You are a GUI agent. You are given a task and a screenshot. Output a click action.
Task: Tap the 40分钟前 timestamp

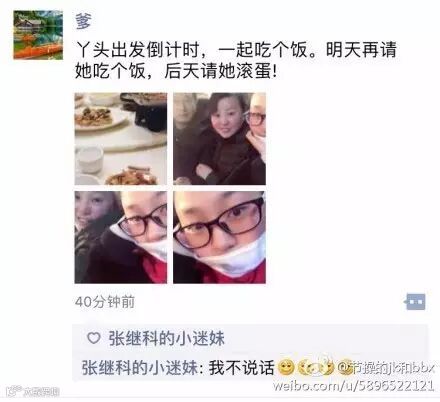coord(105,302)
